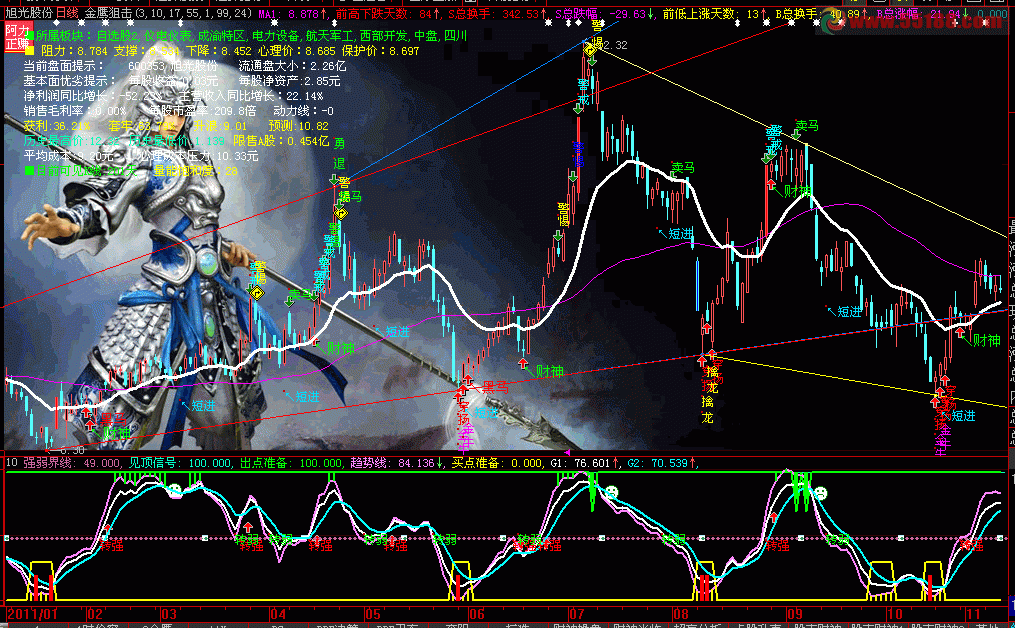Click the 金鹰狙击 indicator name

click(108, 13)
